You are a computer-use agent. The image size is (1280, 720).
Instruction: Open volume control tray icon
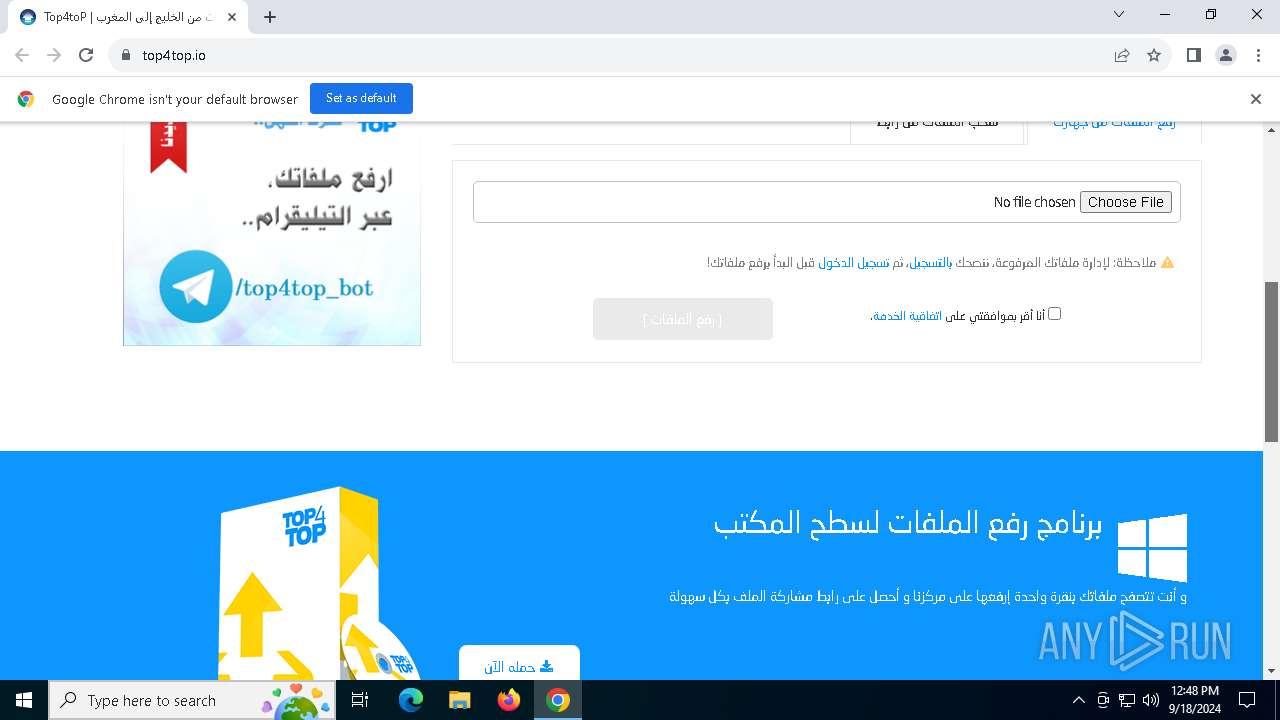tap(1151, 700)
